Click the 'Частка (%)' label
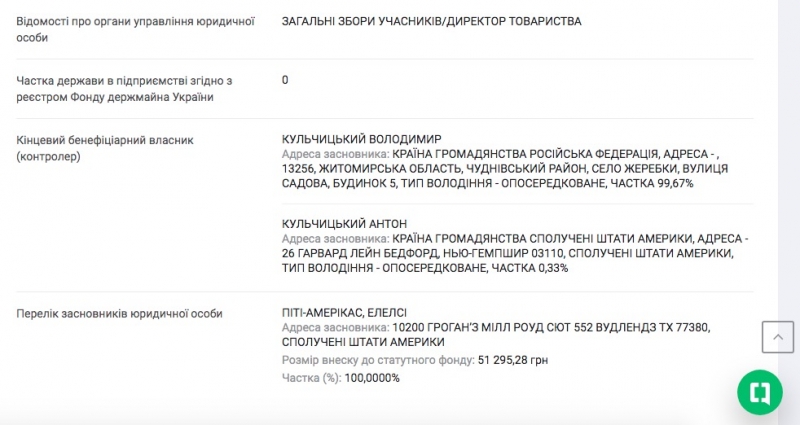The height and width of the screenshot is (425, 800). click(311, 378)
